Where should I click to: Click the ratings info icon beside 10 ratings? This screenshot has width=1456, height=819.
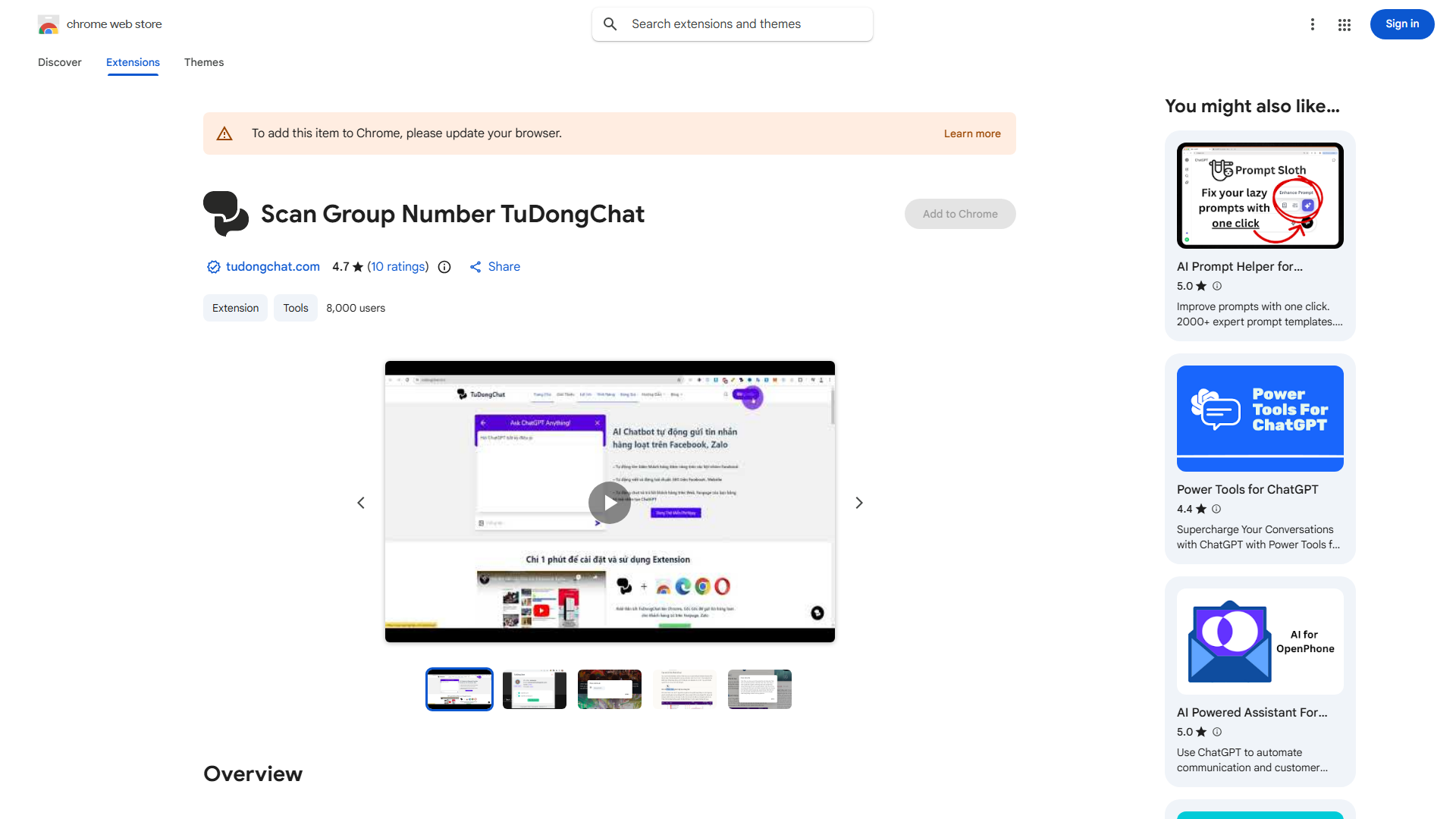(444, 267)
